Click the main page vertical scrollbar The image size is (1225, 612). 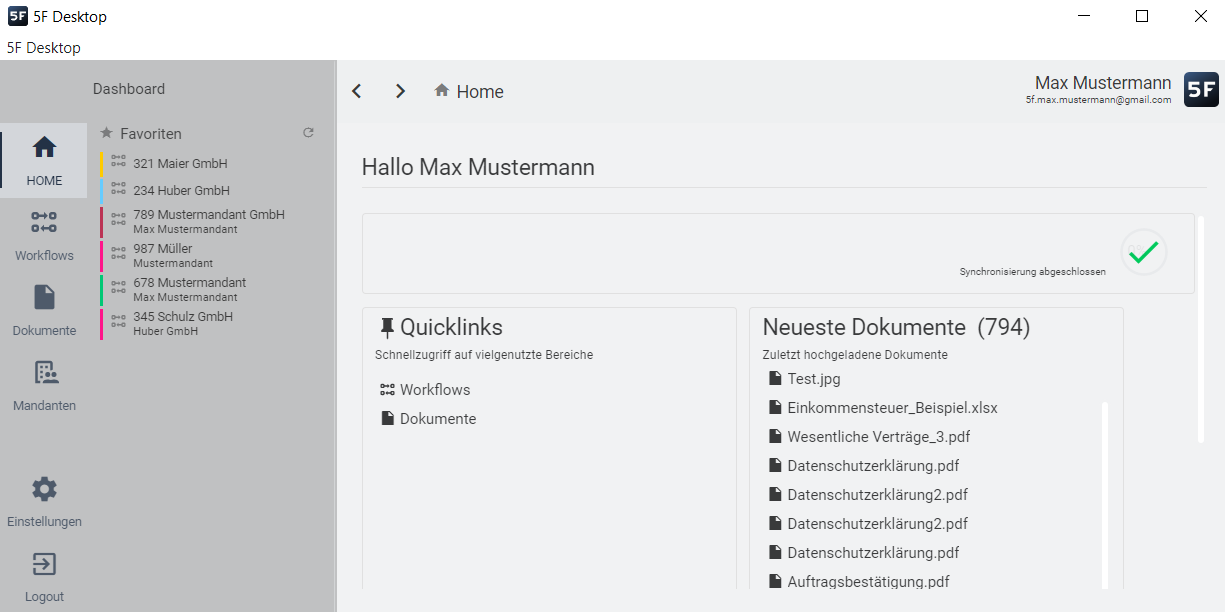(1201, 328)
